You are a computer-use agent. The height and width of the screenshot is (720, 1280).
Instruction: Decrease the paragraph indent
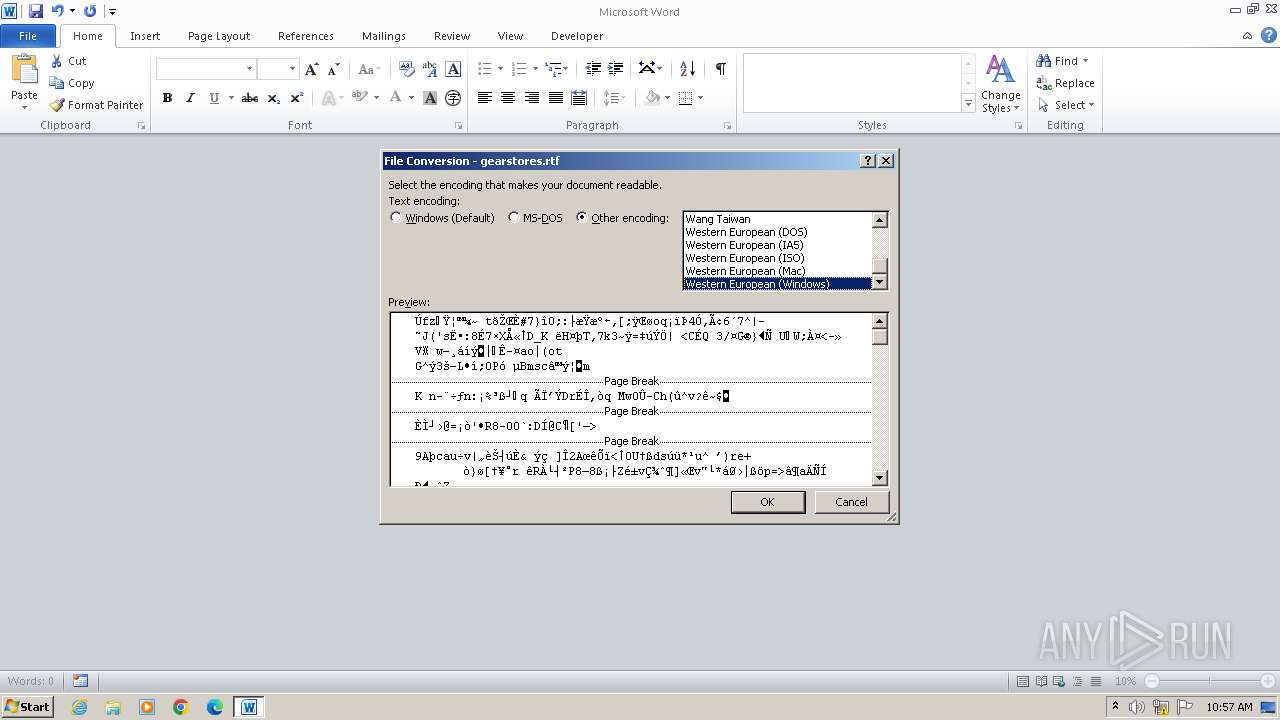pyautogui.click(x=593, y=69)
